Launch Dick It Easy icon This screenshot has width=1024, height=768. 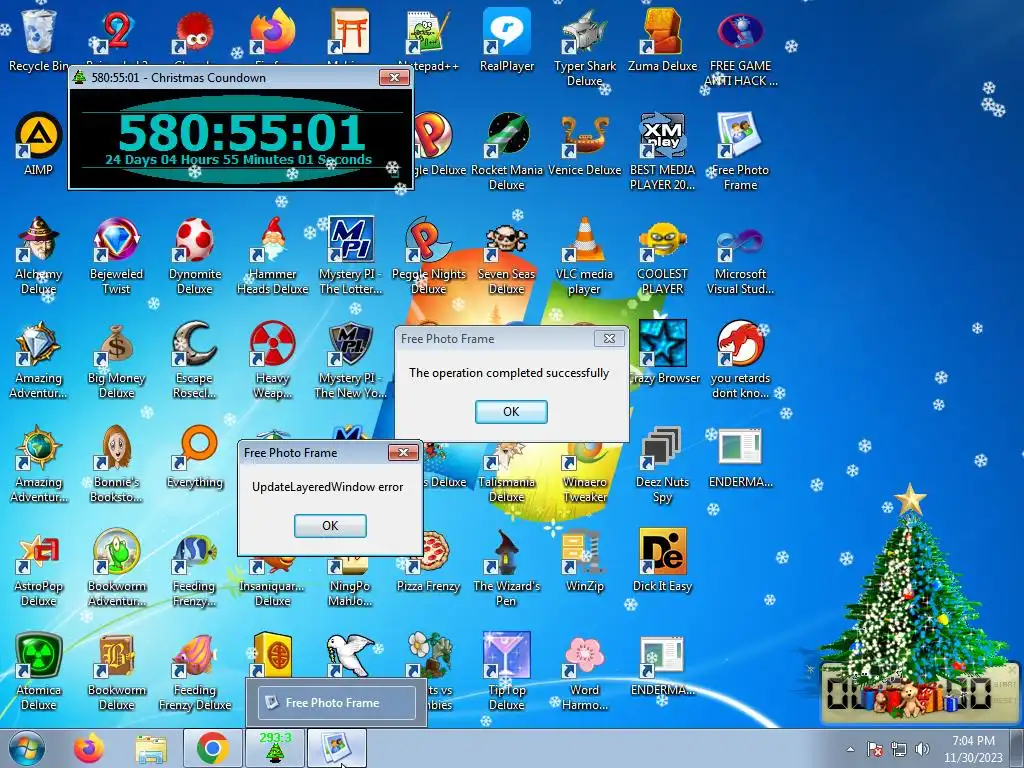tap(662, 560)
